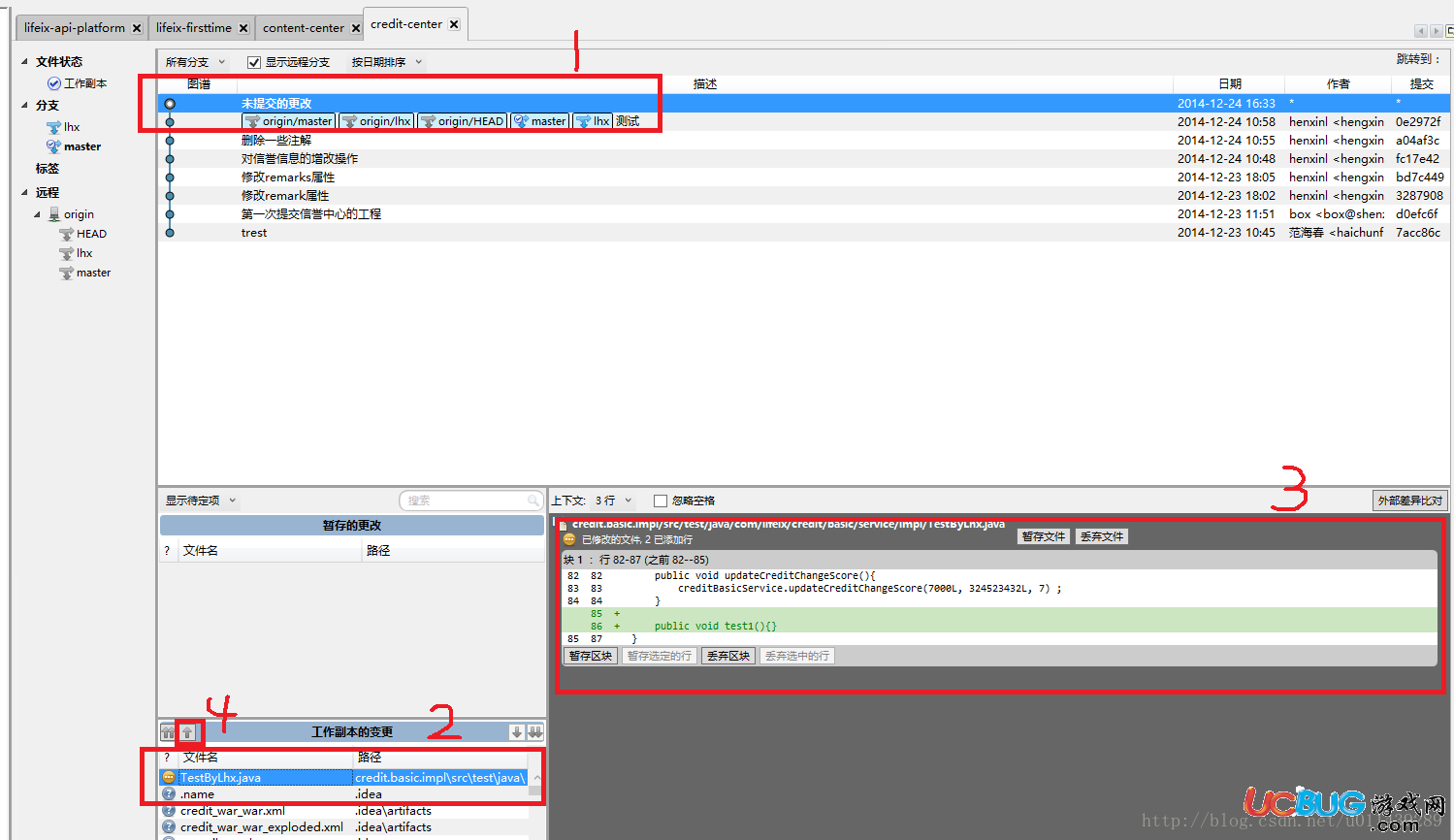Open the context lines (3 行) dropdown
This screenshot has height=840, width=1454.
(614, 501)
